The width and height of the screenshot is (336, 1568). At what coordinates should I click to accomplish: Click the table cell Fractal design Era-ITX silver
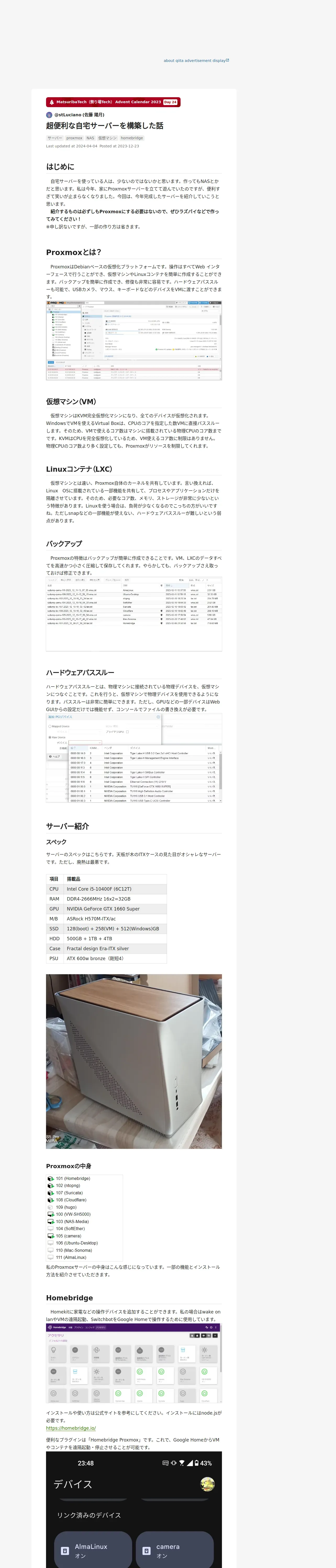[115, 948]
